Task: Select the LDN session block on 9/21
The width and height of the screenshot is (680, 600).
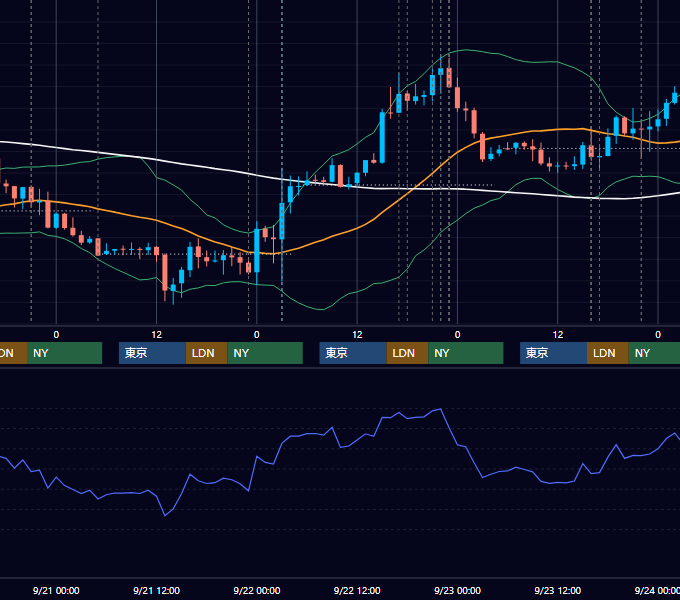Action: click(x=206, y=353)
